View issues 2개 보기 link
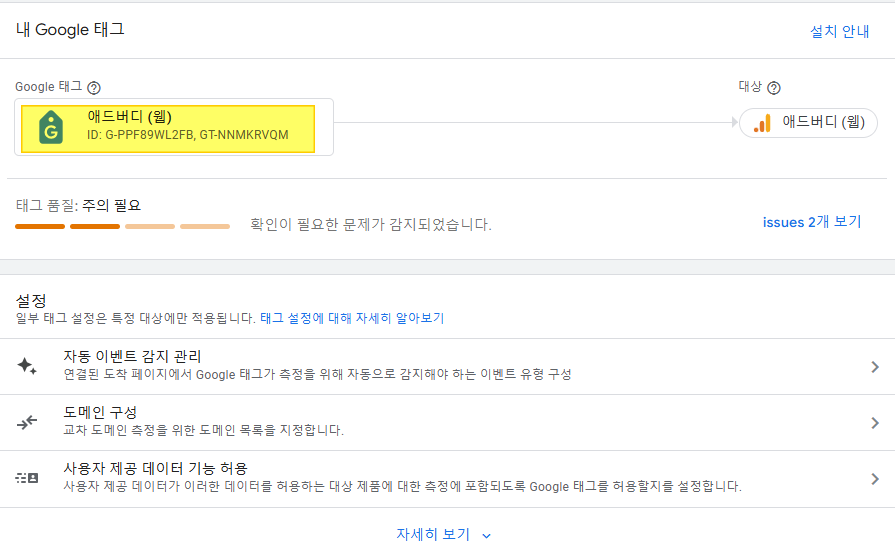 (812, 222)
